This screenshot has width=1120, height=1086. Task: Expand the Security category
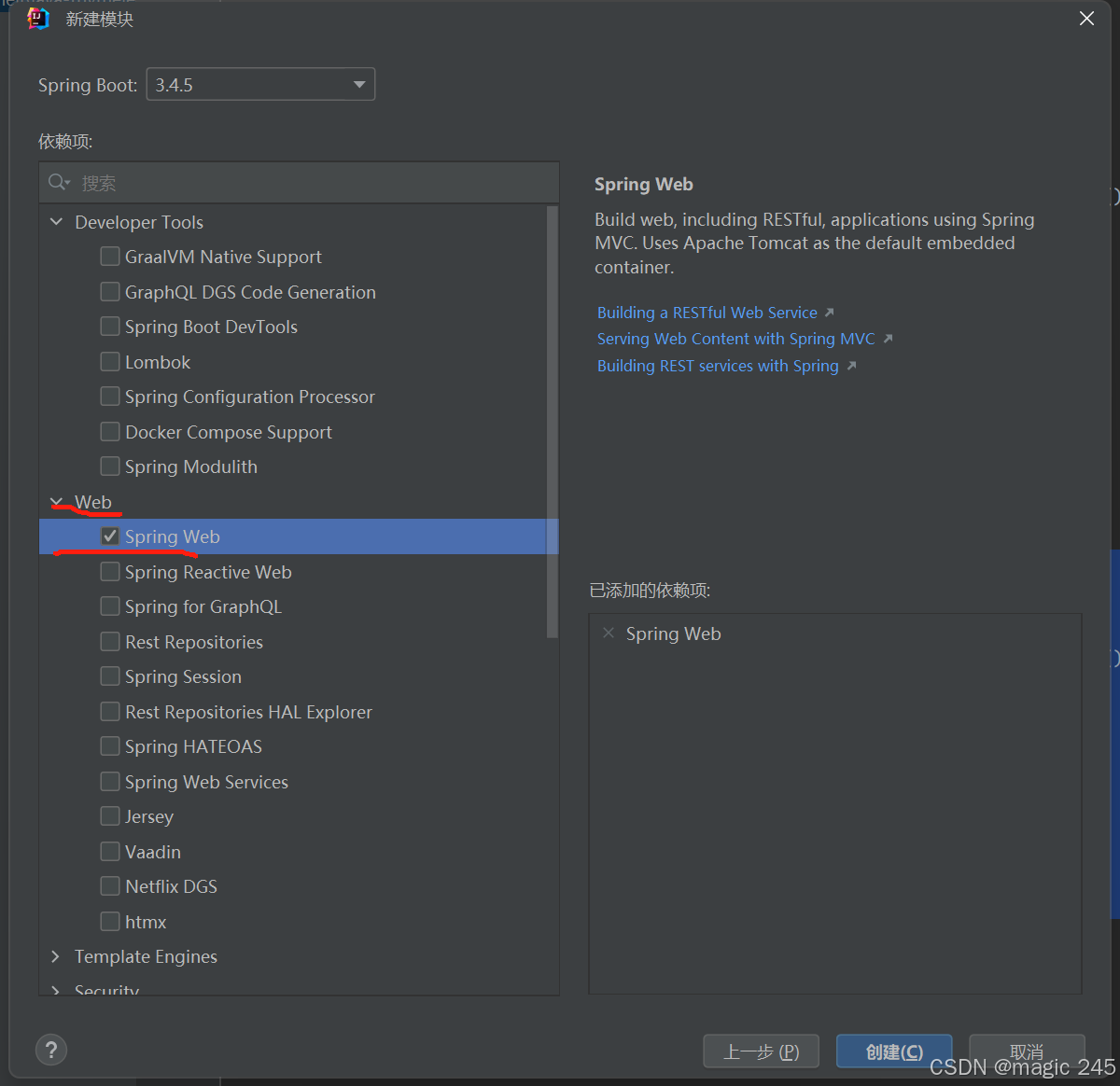pos(56,990)
